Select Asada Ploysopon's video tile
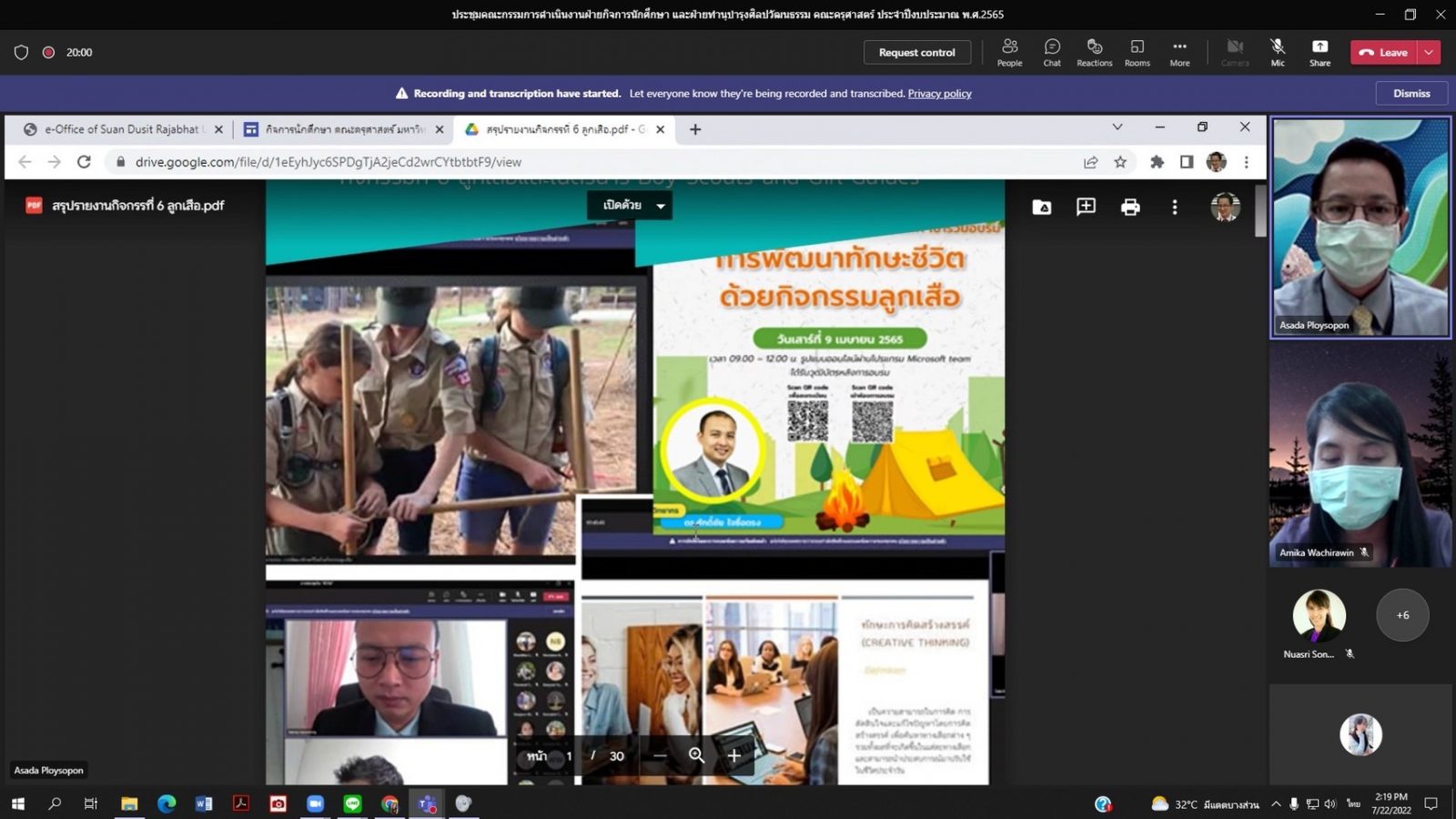 (x=1360, y=227)
